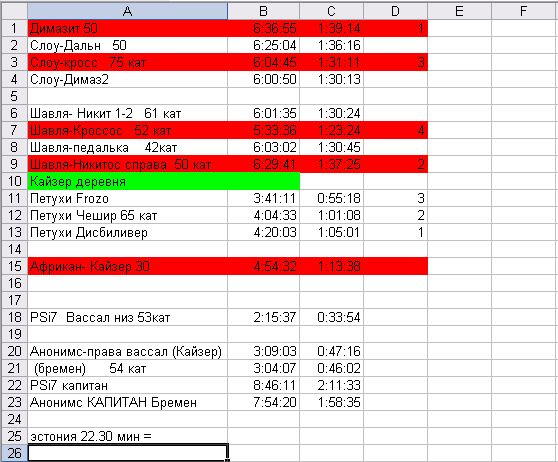Select row 10 header
Screen dimensions: 558x462
[x=14, y=181]
